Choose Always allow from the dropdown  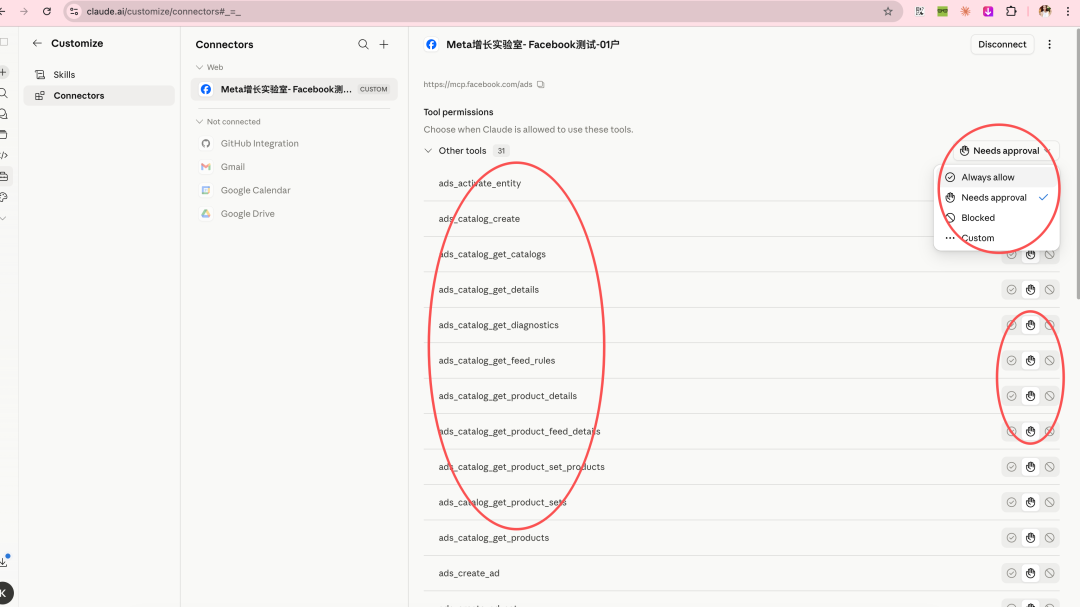coord(995,177)
